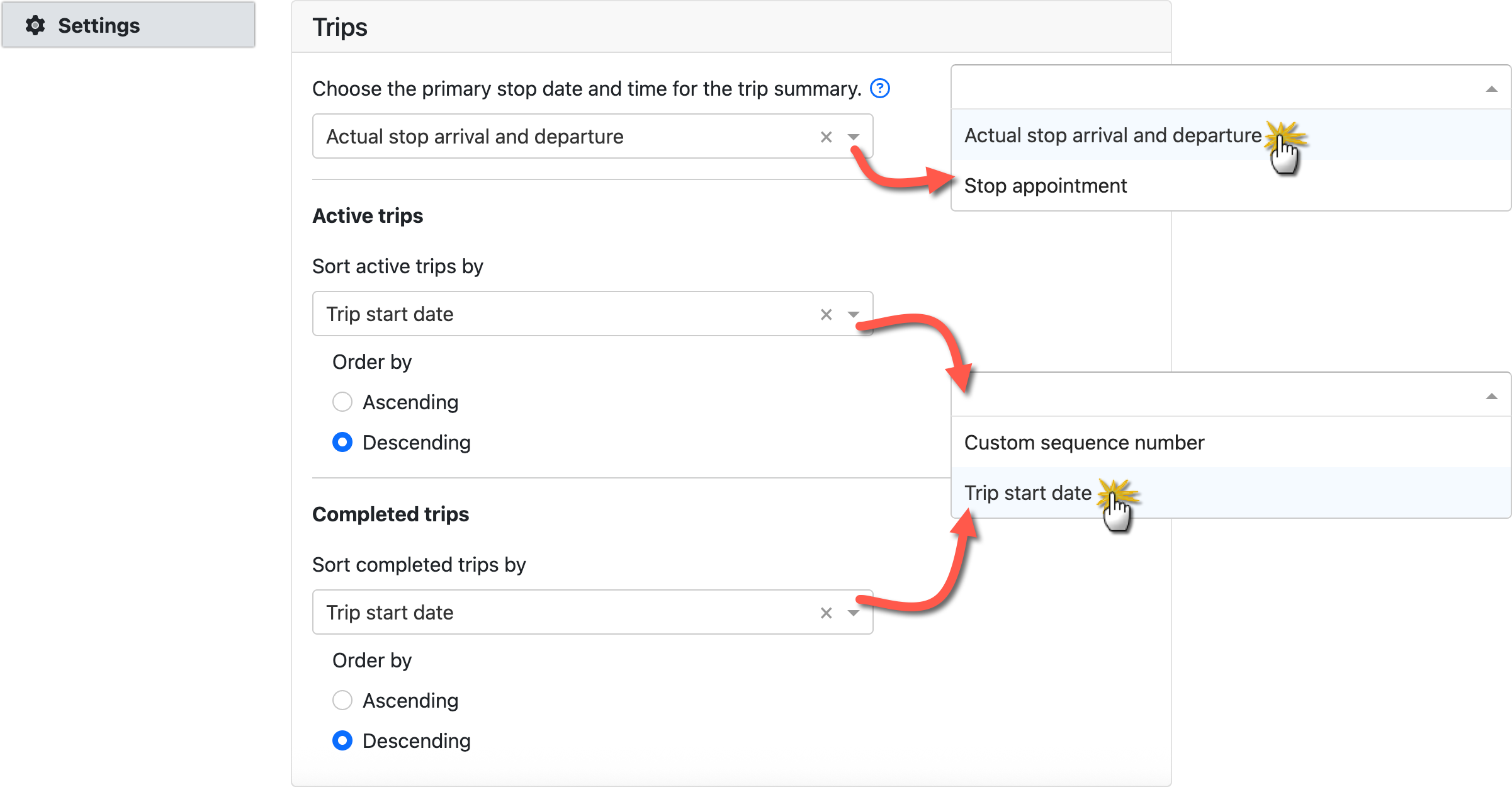Viewport: 1512px width, 787px height.
Task: Select Ascending order for active trips
Action: click(342, 402)
